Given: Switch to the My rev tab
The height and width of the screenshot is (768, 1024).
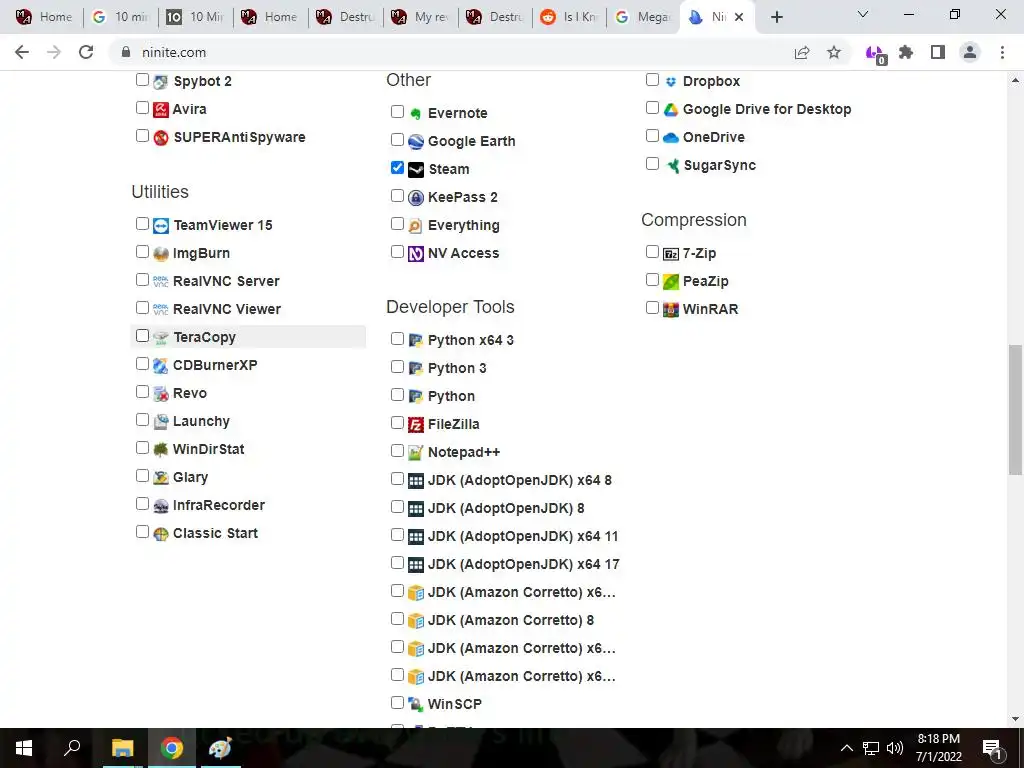Looking at the screenshot, I should pyautogui.click(x=421, y=17).
